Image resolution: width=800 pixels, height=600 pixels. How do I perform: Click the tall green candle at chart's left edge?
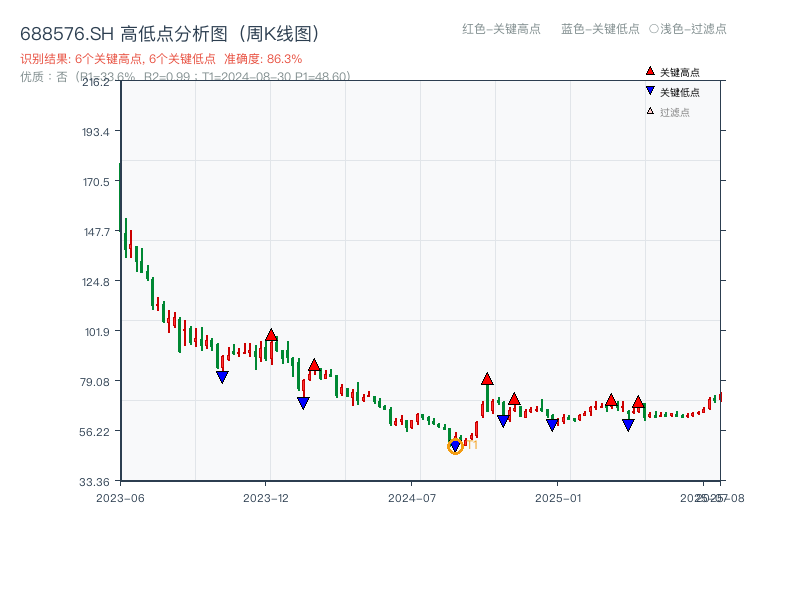coord(120,196)
